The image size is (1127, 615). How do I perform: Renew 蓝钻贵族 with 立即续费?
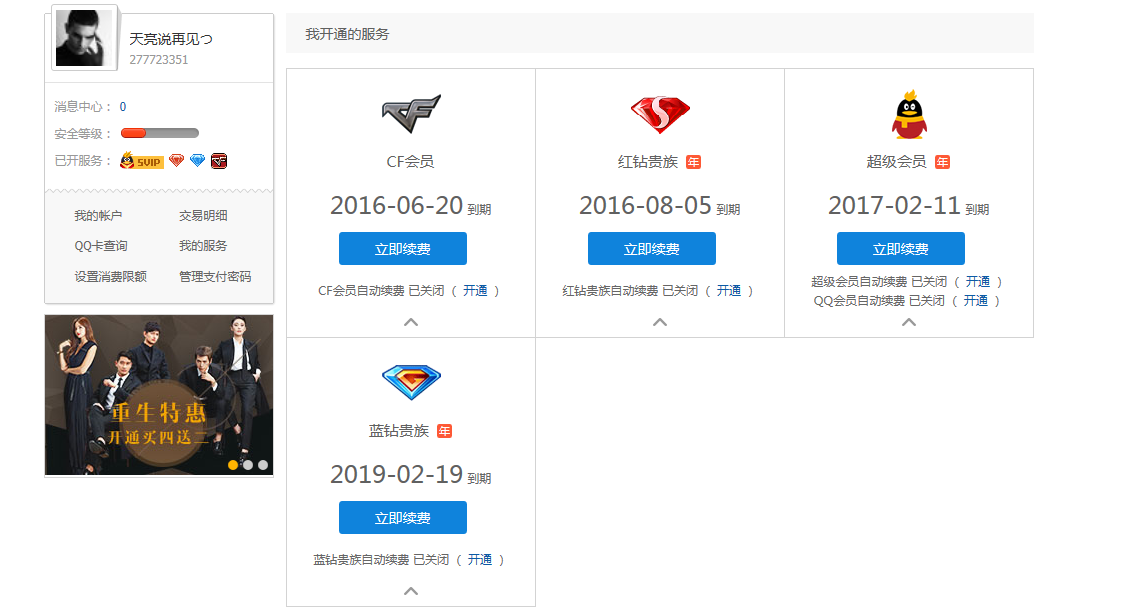click(403, 517)
